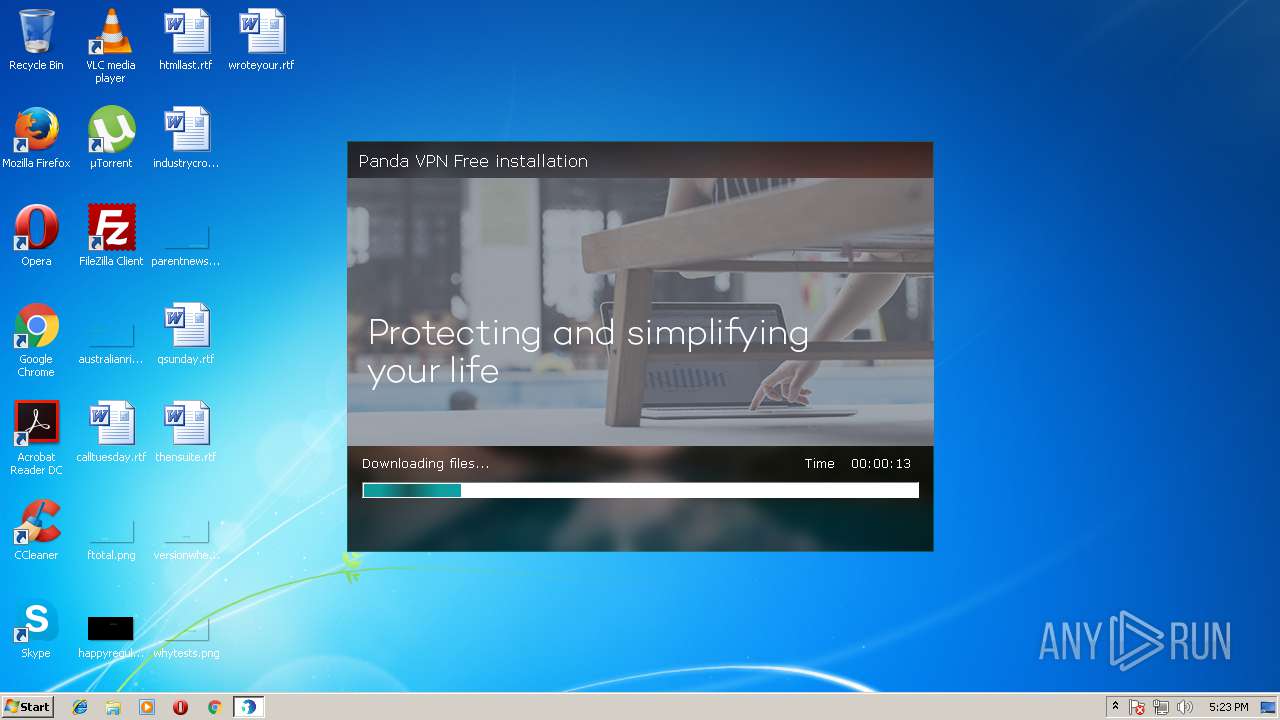Open Chrome from the taskbar
Screen dimensions: 1280x720
(214, 707)
